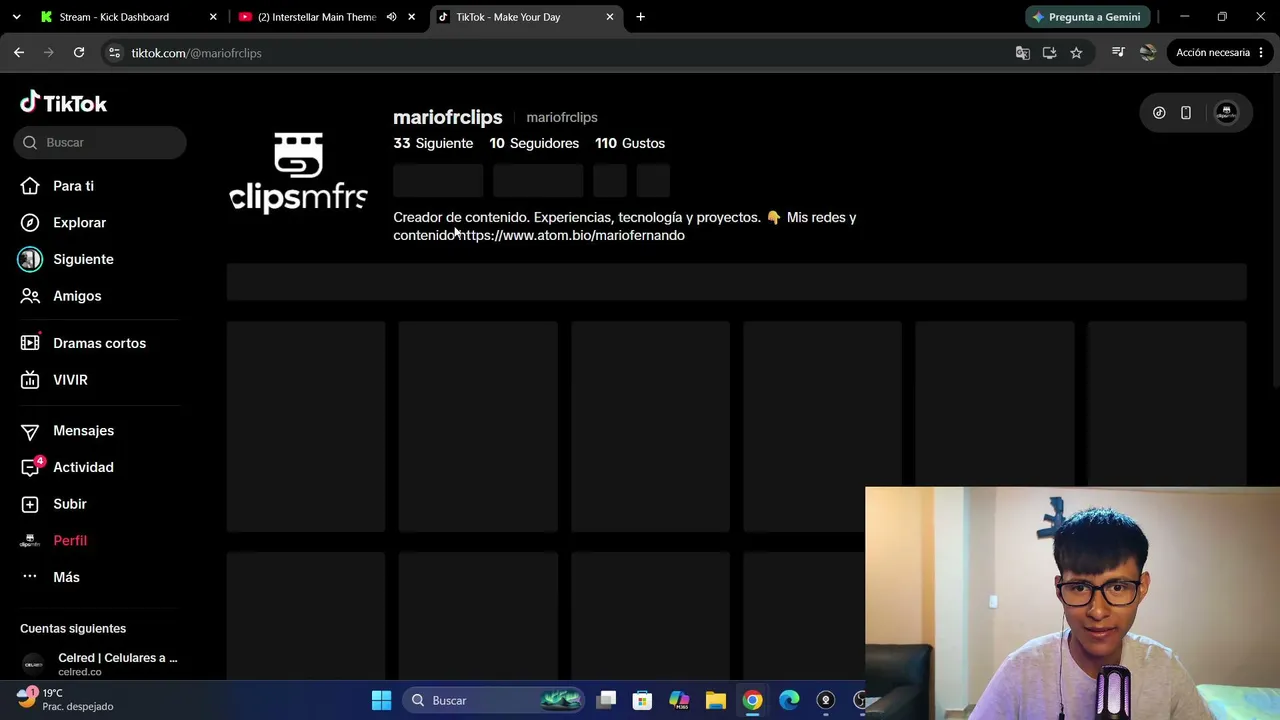Open the Siguiente avatar icon in sidebar
Viewport: 1280px width, 720px height.
30,259
